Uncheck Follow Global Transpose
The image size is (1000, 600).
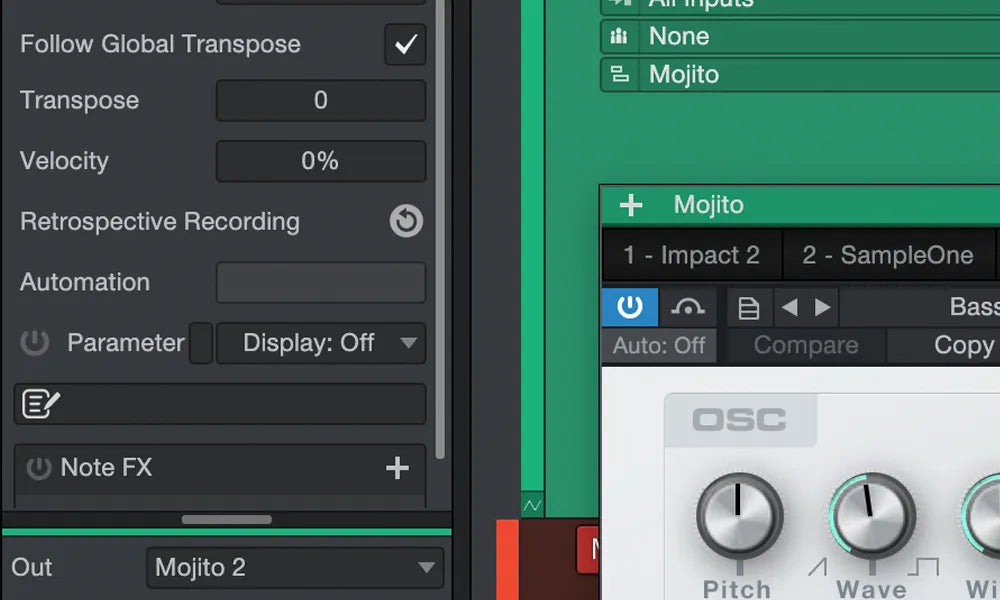click(x=405, y=44)
